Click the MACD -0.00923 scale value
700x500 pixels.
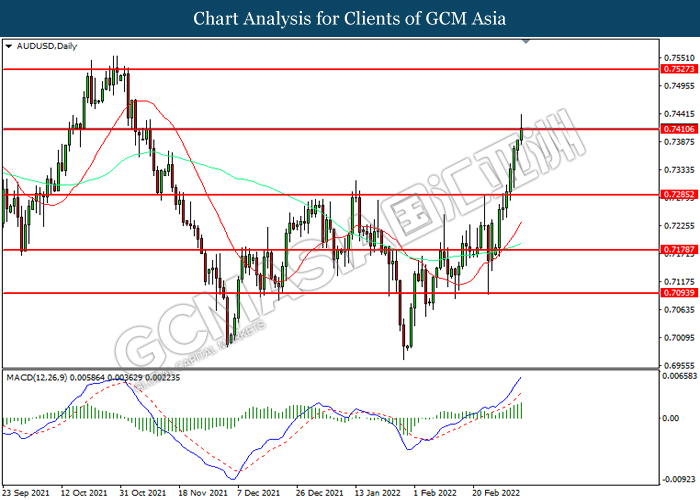click(x=679, y=480)
